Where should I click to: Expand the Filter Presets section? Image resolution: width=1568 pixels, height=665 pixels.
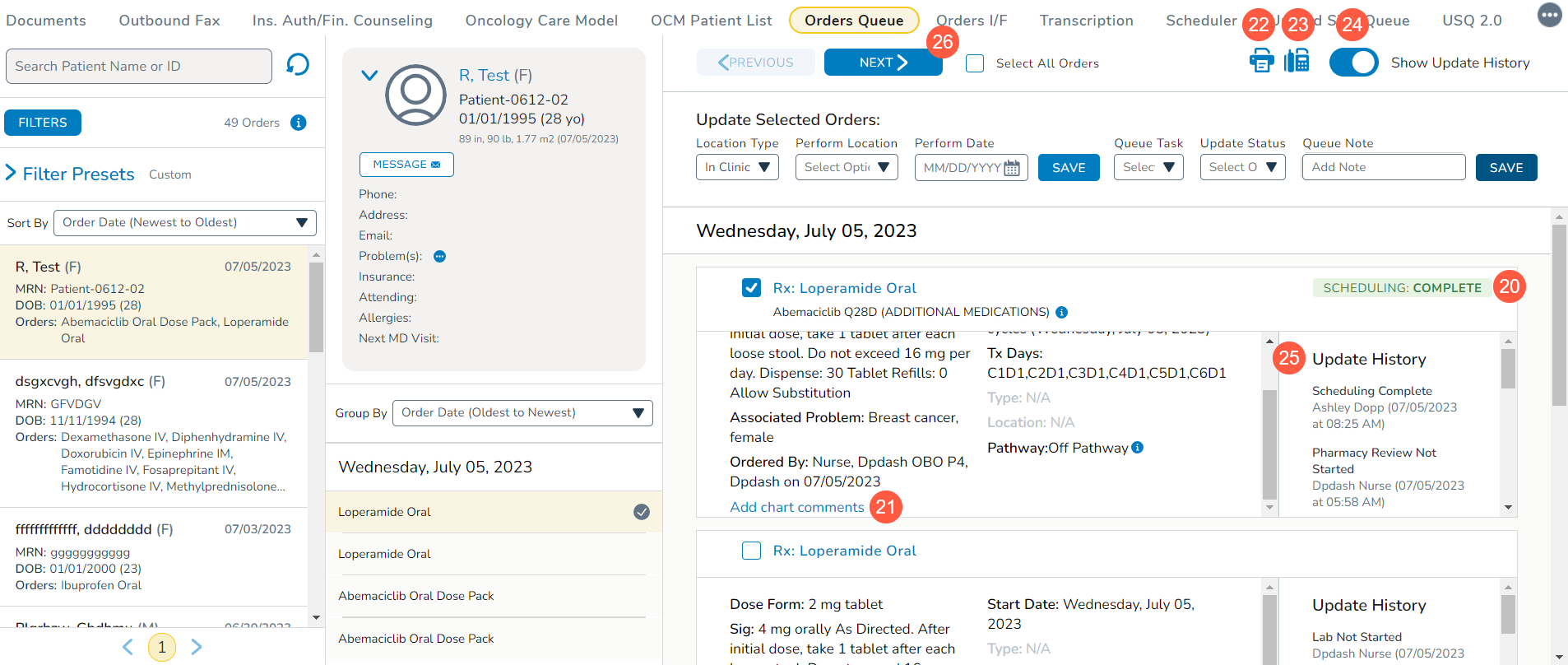(12, 173)
